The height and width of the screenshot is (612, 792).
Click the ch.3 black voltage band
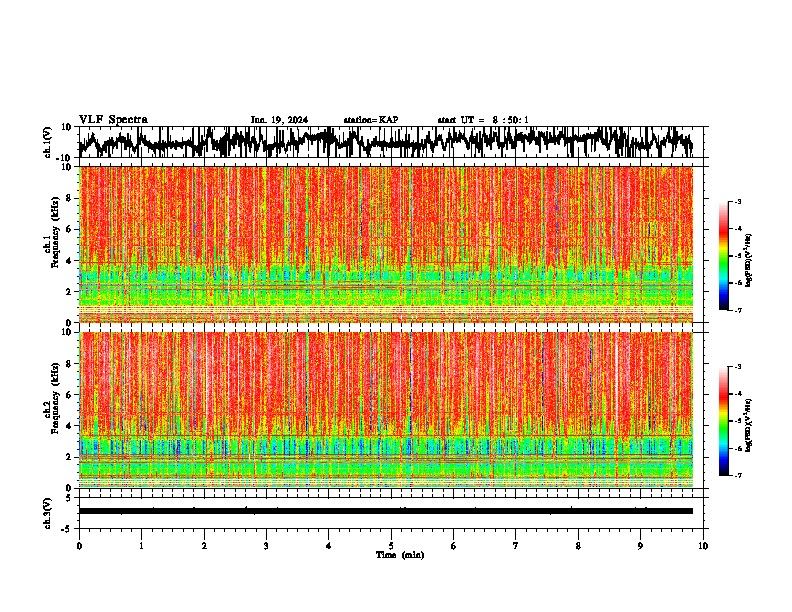coord(386,511)
